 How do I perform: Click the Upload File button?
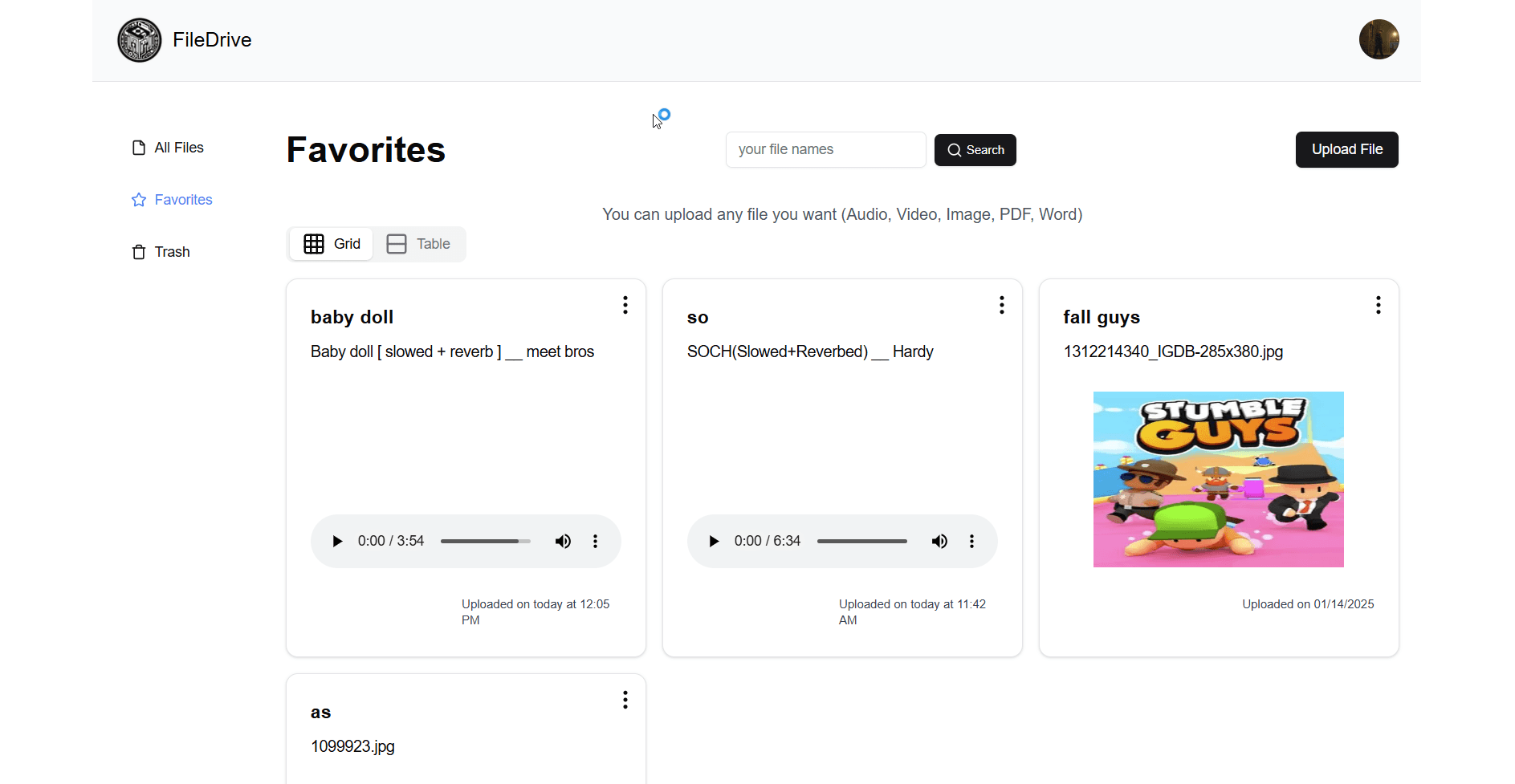click(x=1346, y=150)
